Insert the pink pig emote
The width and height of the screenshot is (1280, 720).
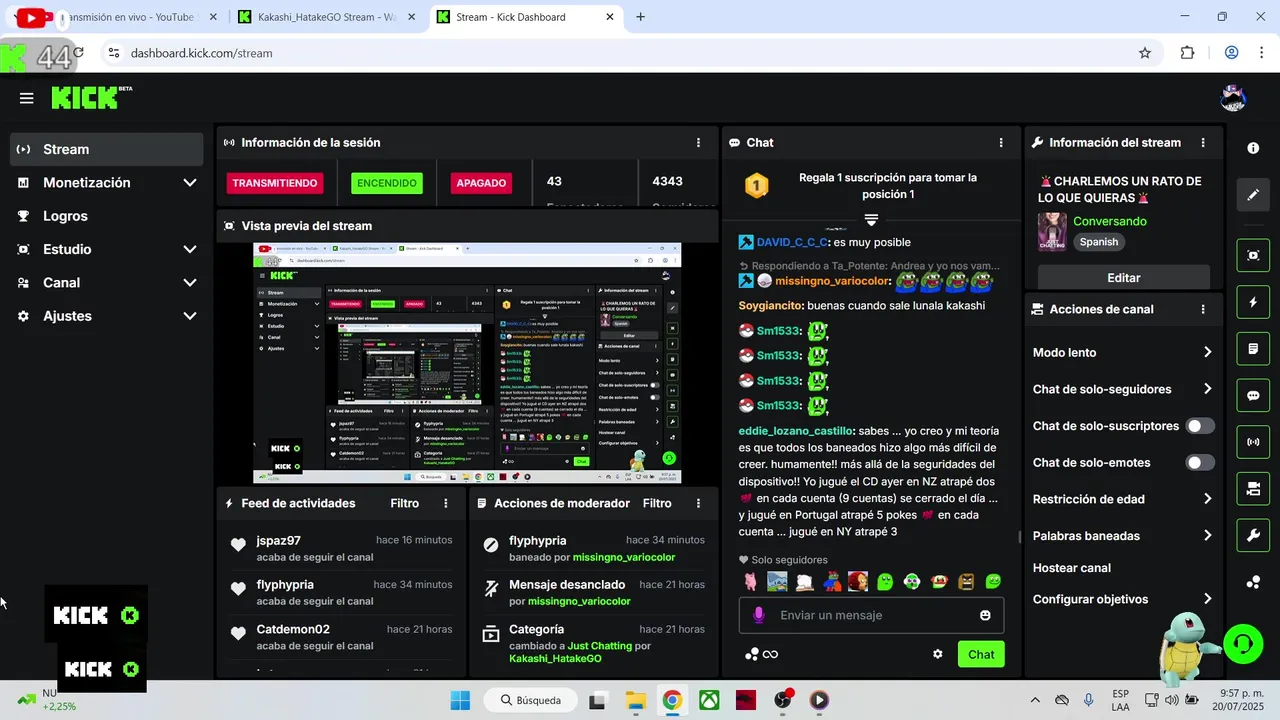(751, 581)
